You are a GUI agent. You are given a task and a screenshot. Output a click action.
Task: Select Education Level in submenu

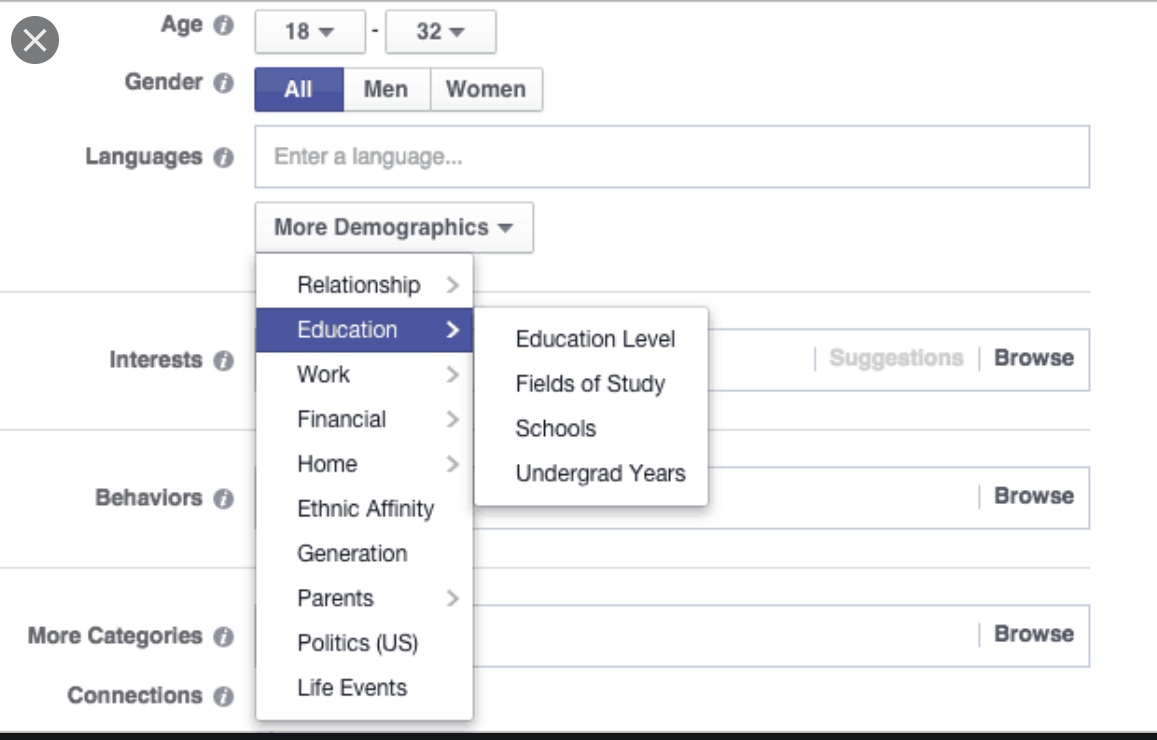pyautogui.click(x=591, y=339)
